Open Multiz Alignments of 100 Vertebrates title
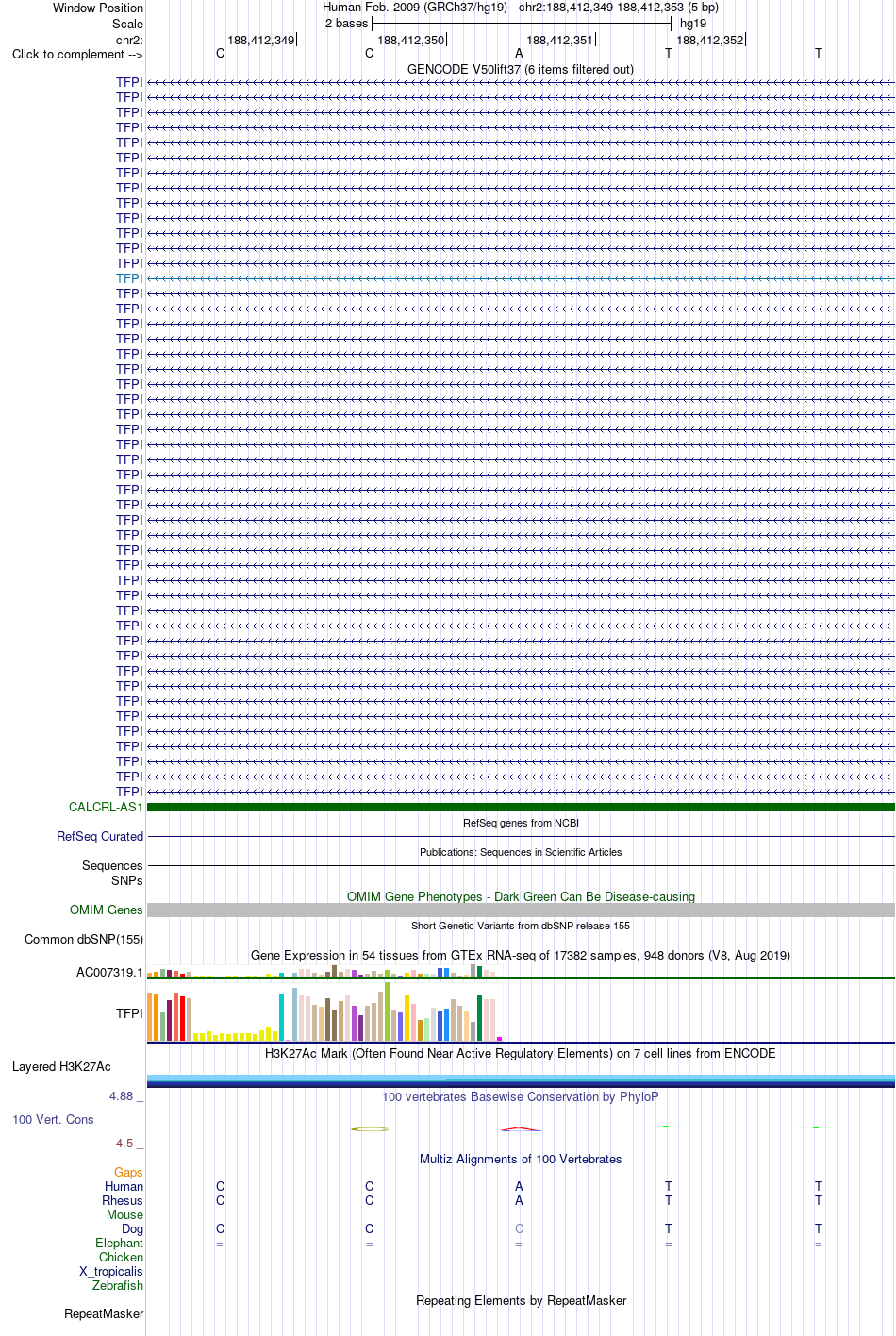896x1336 pixels. [x=521, y=1159]
